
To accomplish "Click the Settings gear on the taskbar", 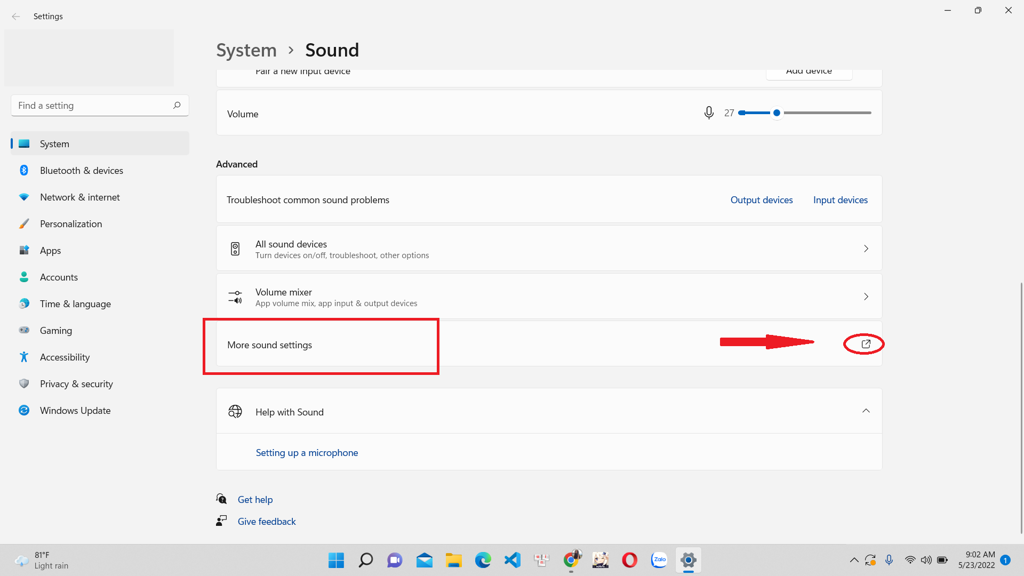I will (x=688, y=560).
